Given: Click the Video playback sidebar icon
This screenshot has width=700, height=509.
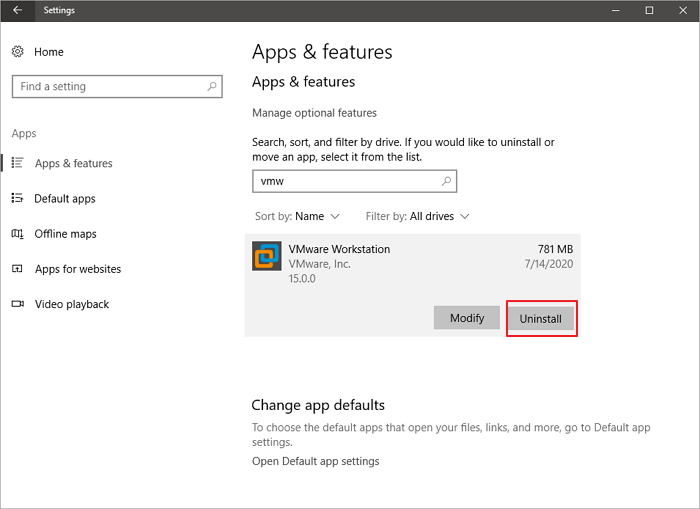Looking at the screenshot, I should (x=18, y=304).
